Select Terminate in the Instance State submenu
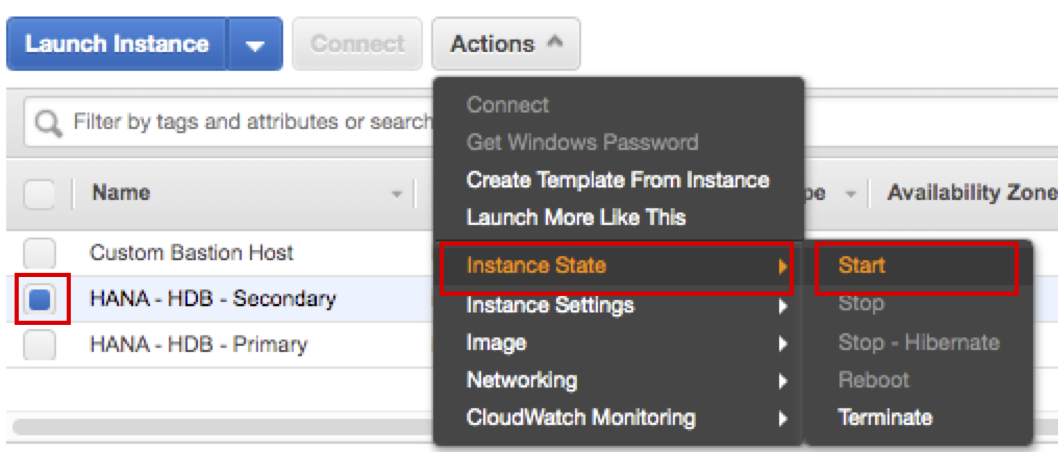 [885, 417]
